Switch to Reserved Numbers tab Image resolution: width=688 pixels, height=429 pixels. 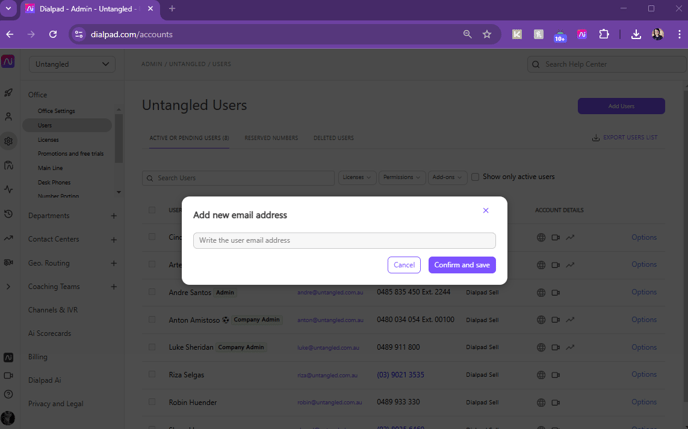point(271,138)
